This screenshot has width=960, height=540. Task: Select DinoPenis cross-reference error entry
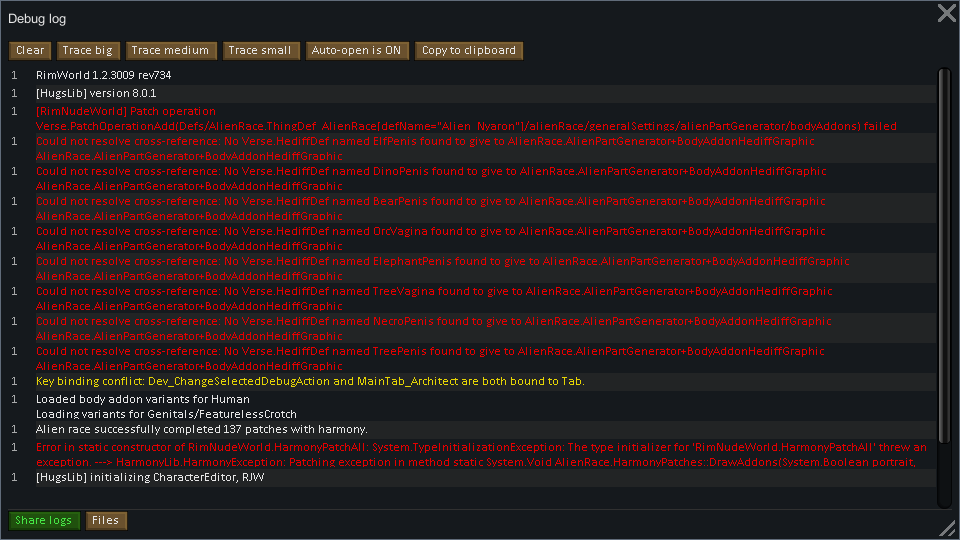[x=471, y=178]
